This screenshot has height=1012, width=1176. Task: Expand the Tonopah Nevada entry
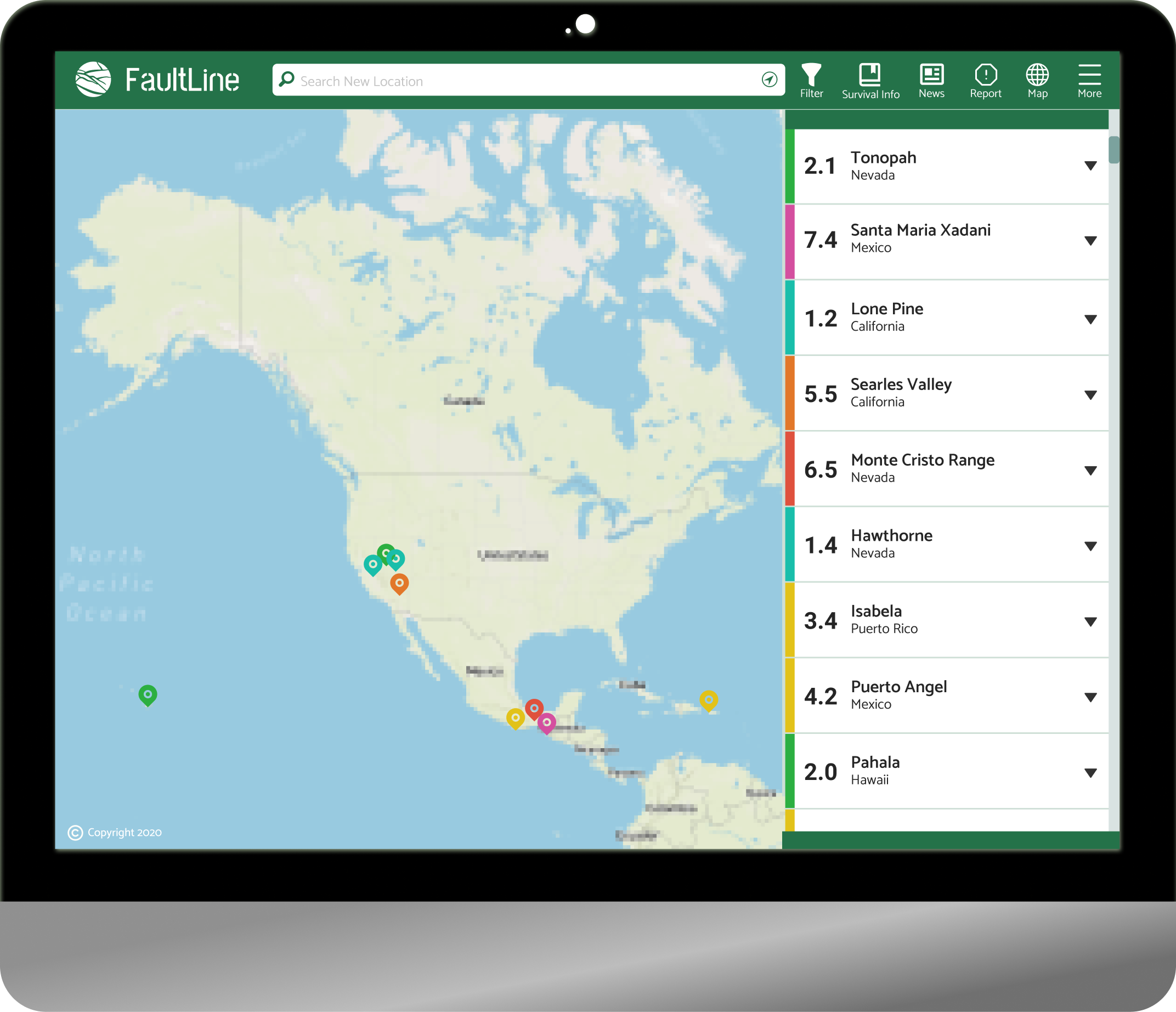(x=1090, y=166)
